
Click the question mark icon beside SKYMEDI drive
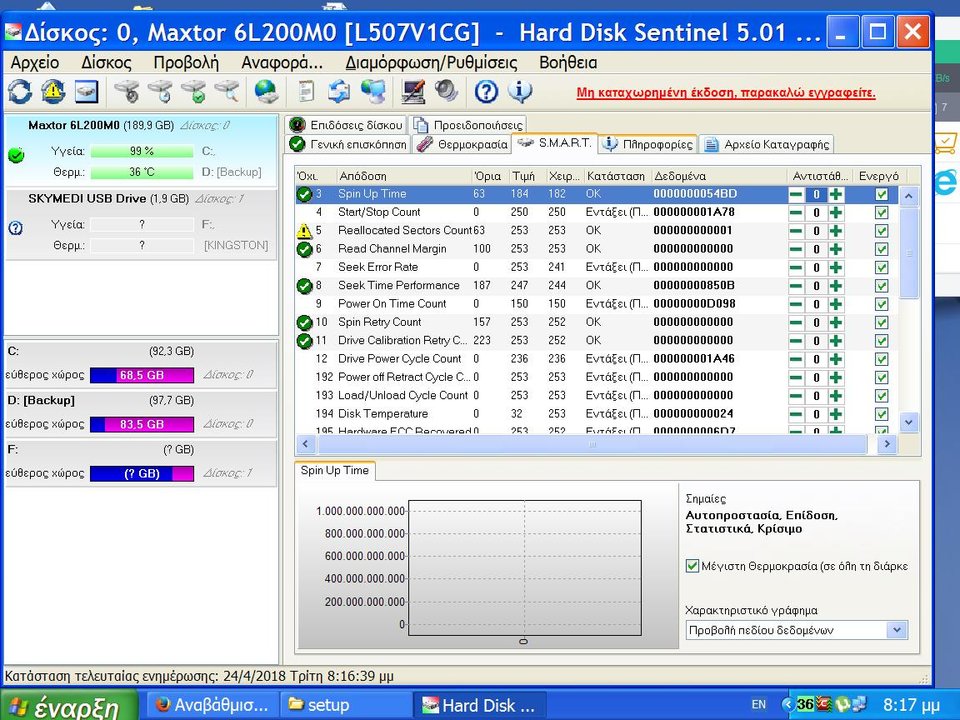[x=16, y=228]
